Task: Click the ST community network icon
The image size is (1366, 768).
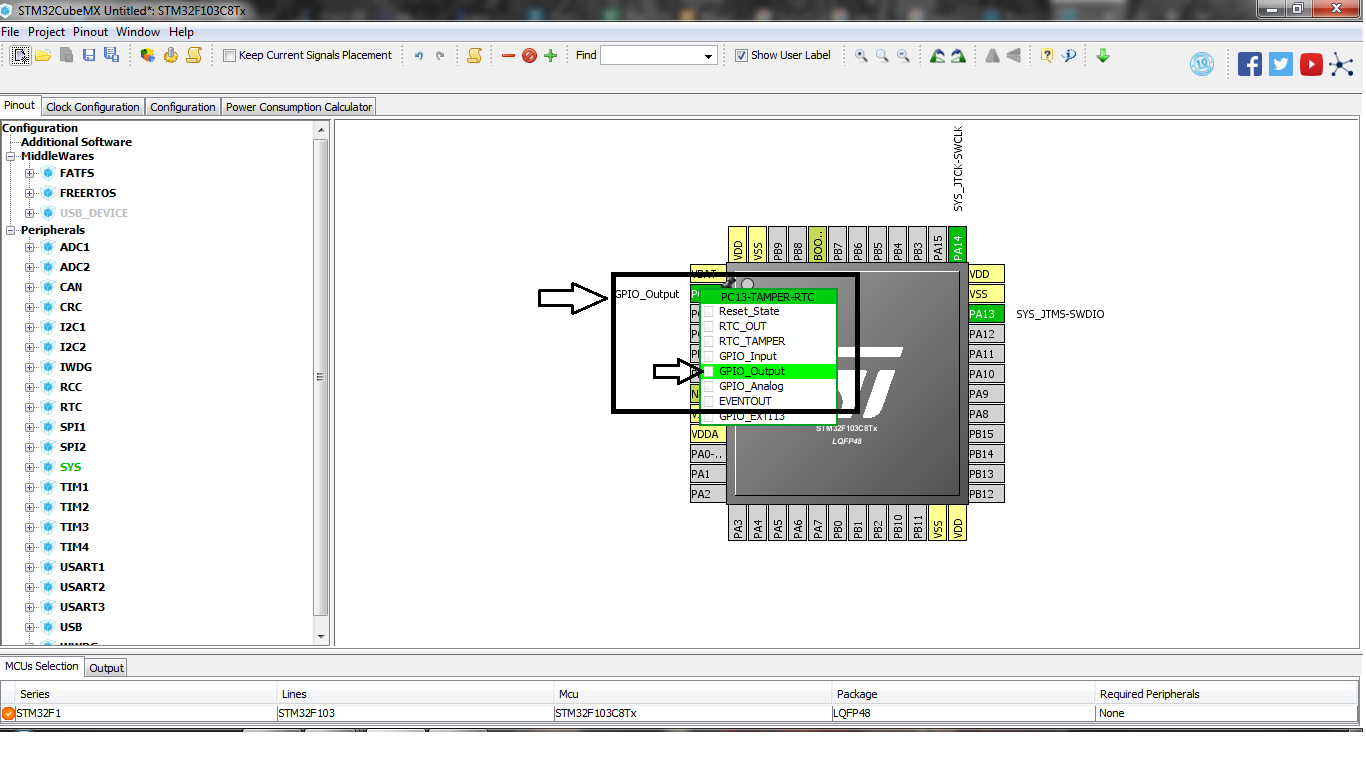Action: [x=1341, y=65]
